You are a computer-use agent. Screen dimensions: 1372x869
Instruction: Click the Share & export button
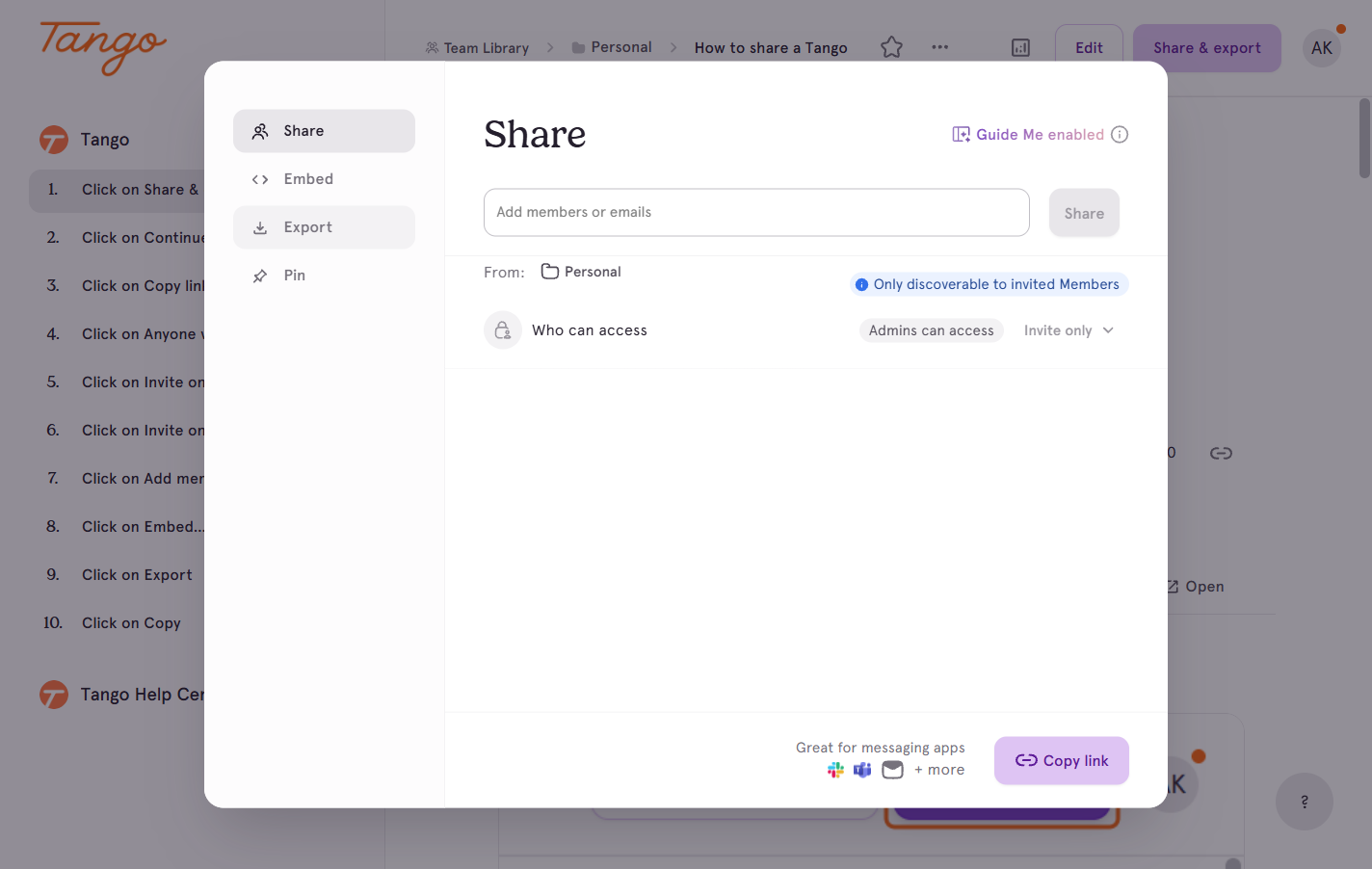(x=1207, y=48)
